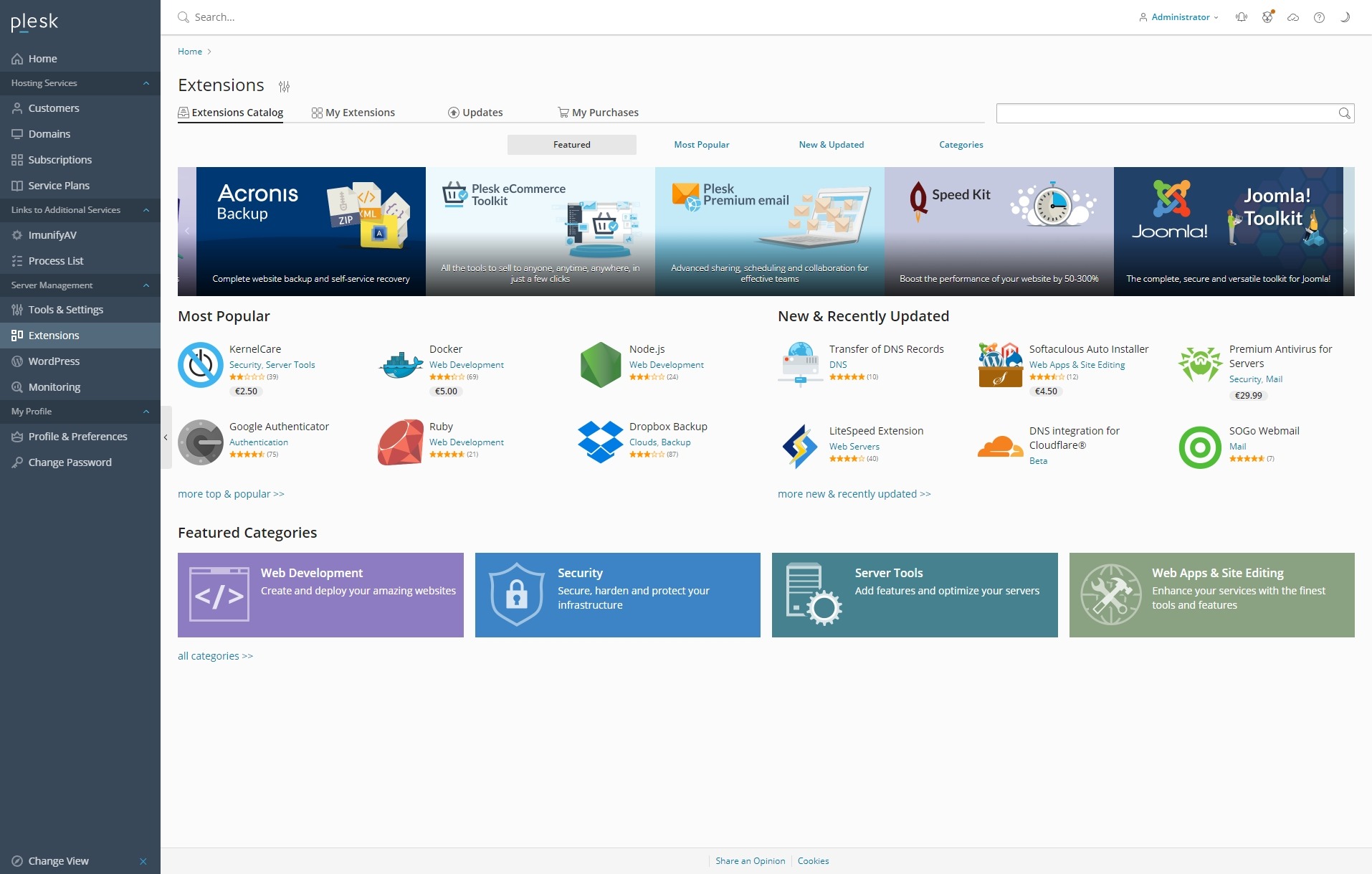Click the KernelCare extension icon

[201, 365]
